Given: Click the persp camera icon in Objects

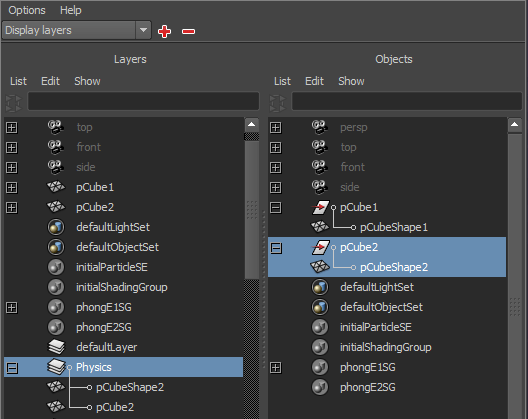Looking at the screenshot, I should (x=320, y=127).
